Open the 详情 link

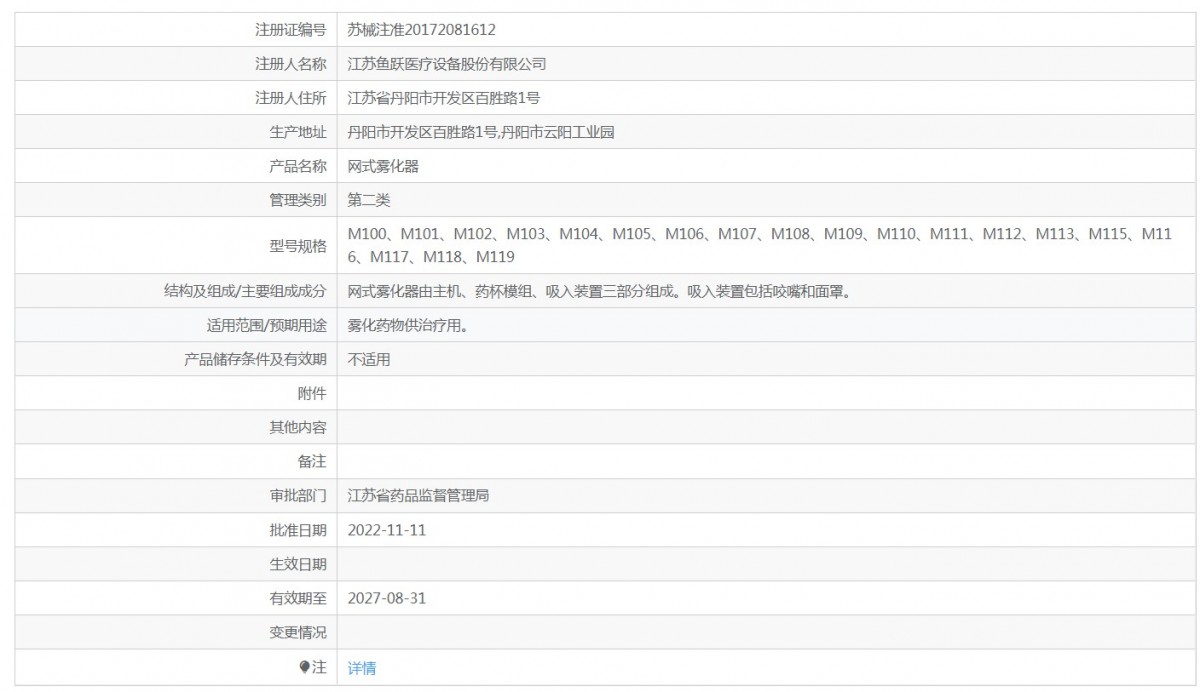click(362, 668)
